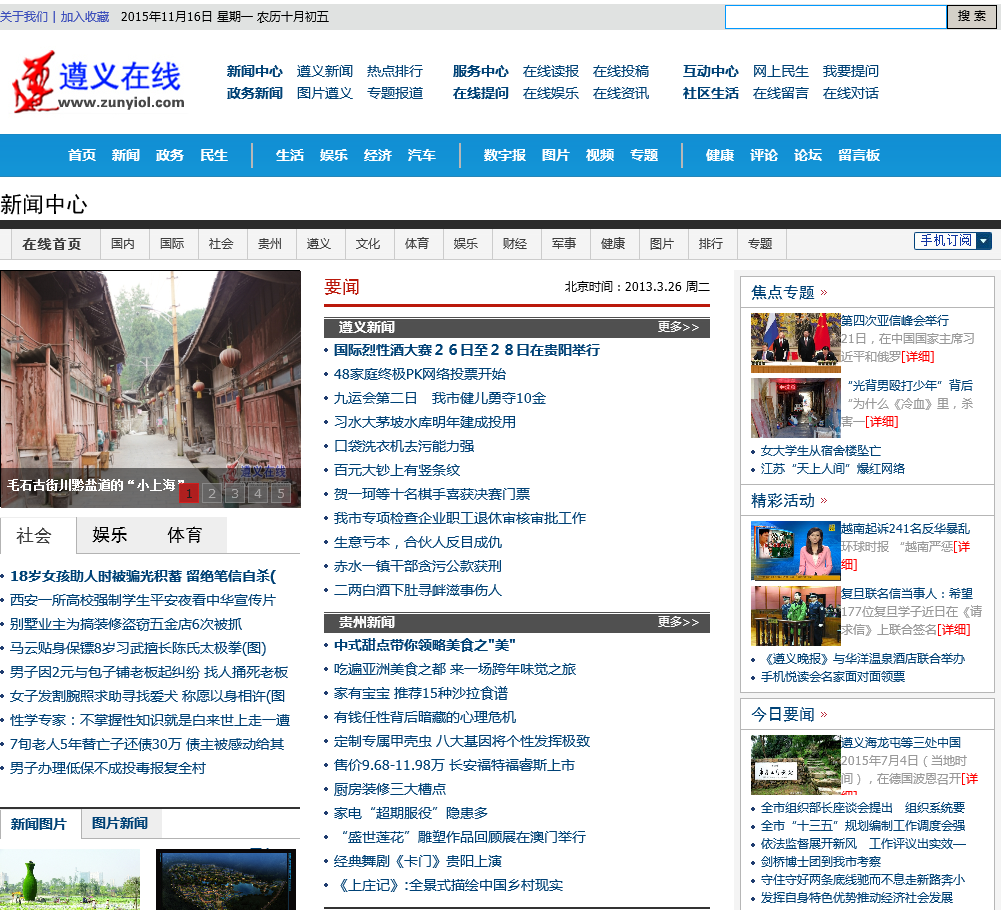Select slide 2 in the image carousel

point(212,493)
